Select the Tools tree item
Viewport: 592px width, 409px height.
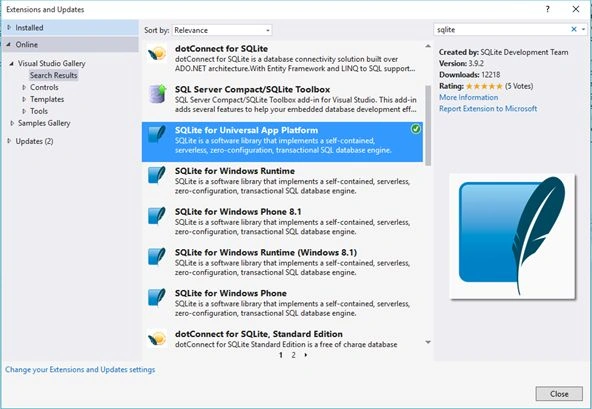pos(39,111)
